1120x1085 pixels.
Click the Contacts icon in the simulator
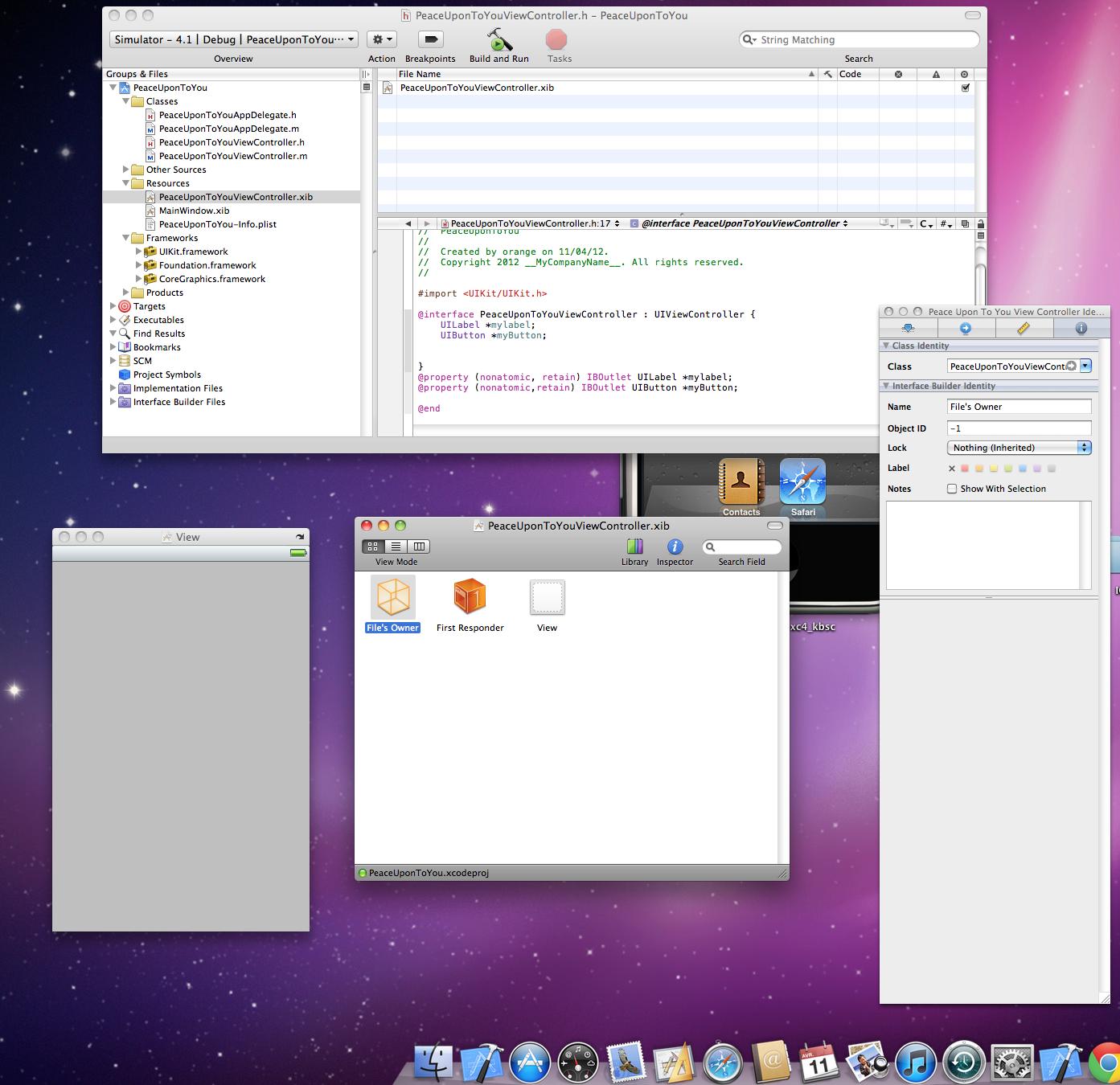[x=741, y=481]
